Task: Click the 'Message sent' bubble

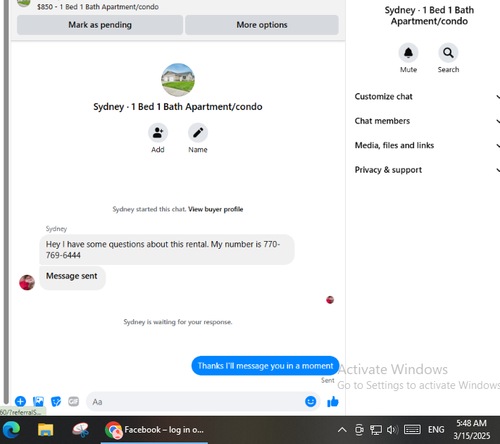Action: click(72, 278)
